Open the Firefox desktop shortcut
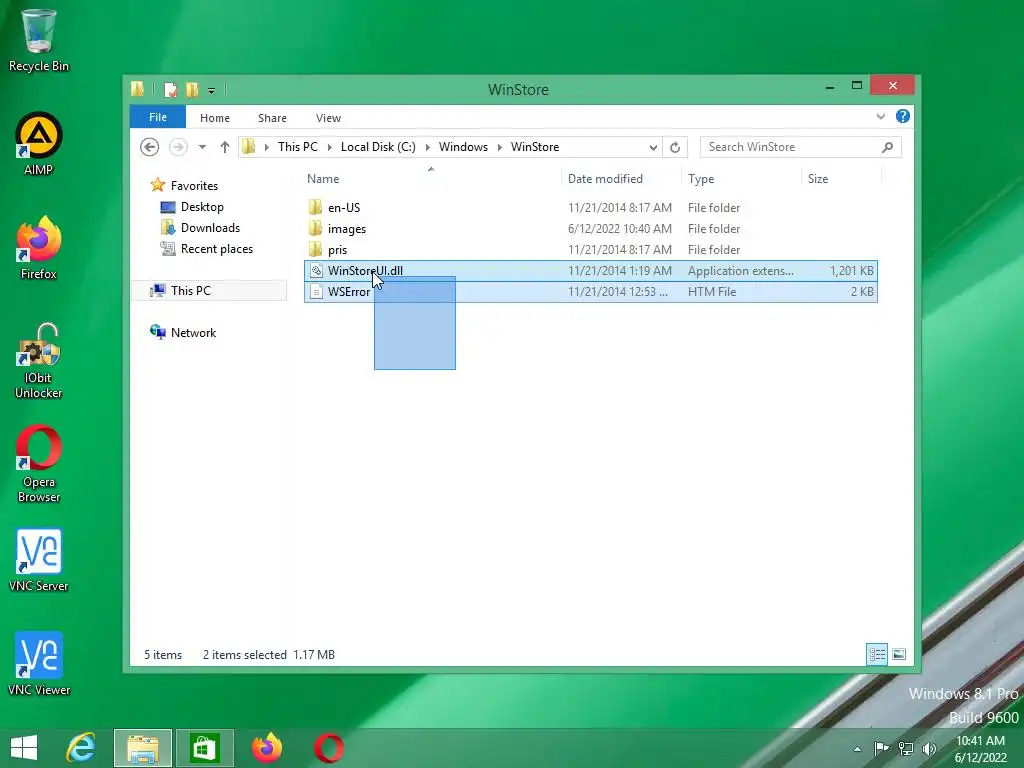Viewport: 1024px width, 768px height. click(x=39, y=248)
